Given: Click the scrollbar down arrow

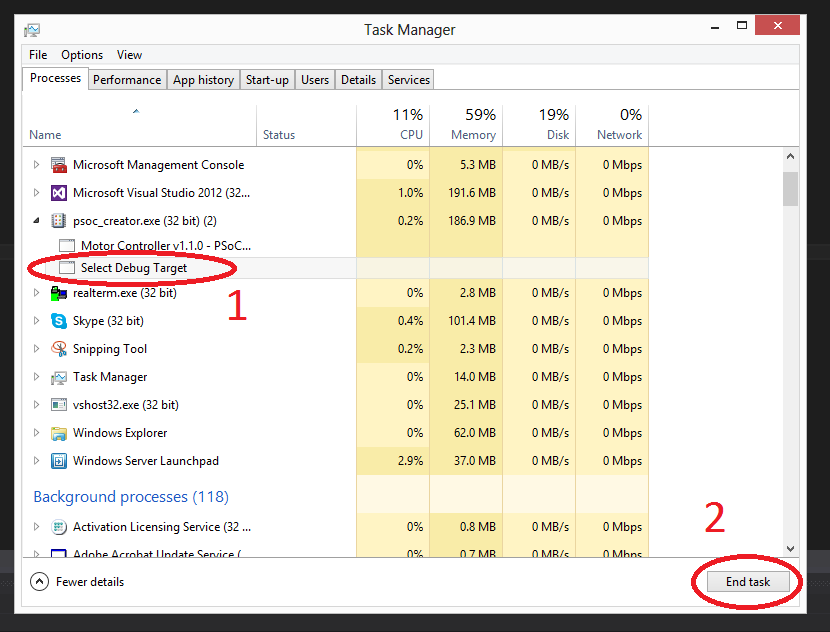Looking at the screenshot, I should coord(790,548).
